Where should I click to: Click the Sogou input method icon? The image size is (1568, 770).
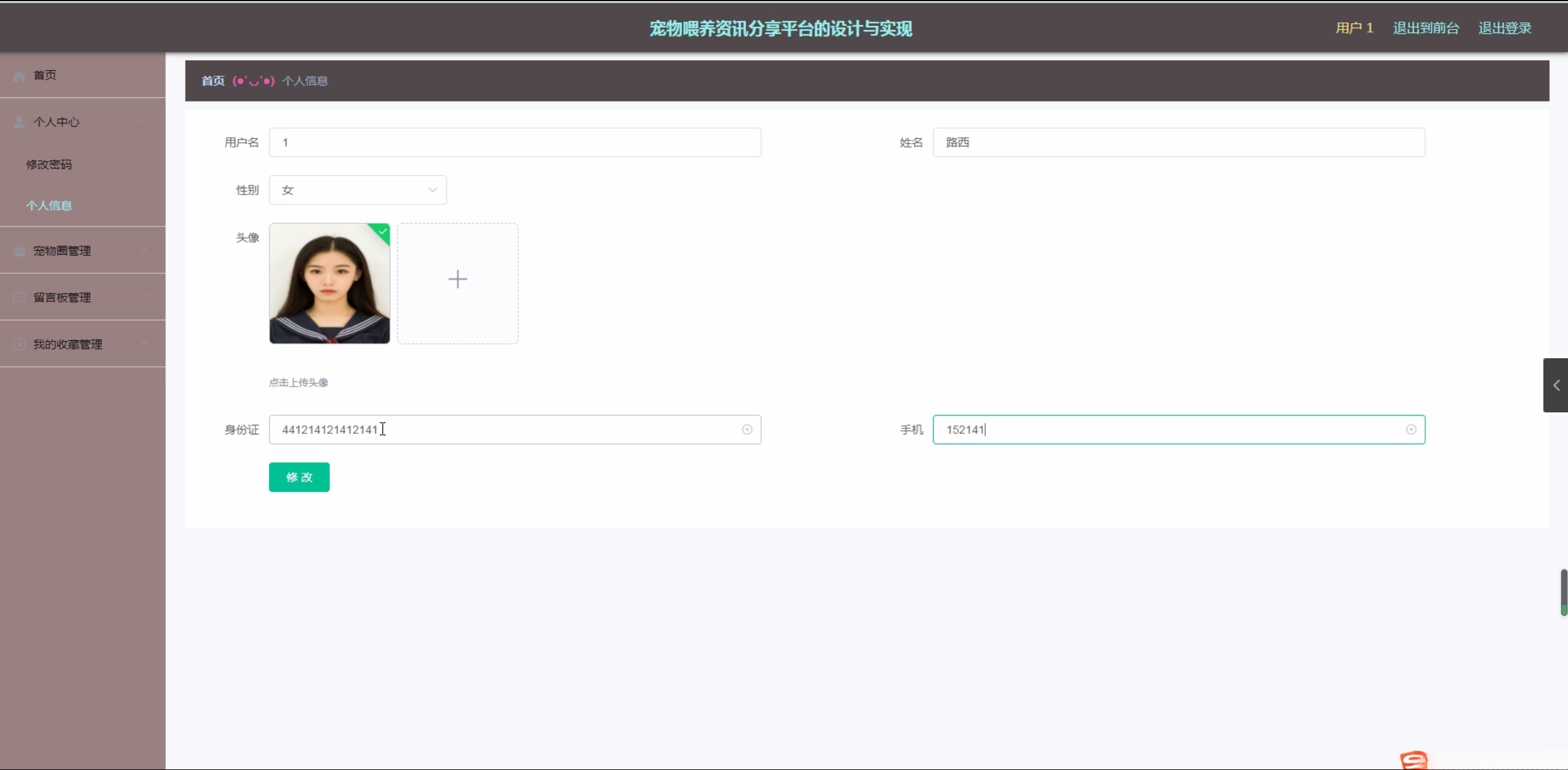(x=1413, y=760)
